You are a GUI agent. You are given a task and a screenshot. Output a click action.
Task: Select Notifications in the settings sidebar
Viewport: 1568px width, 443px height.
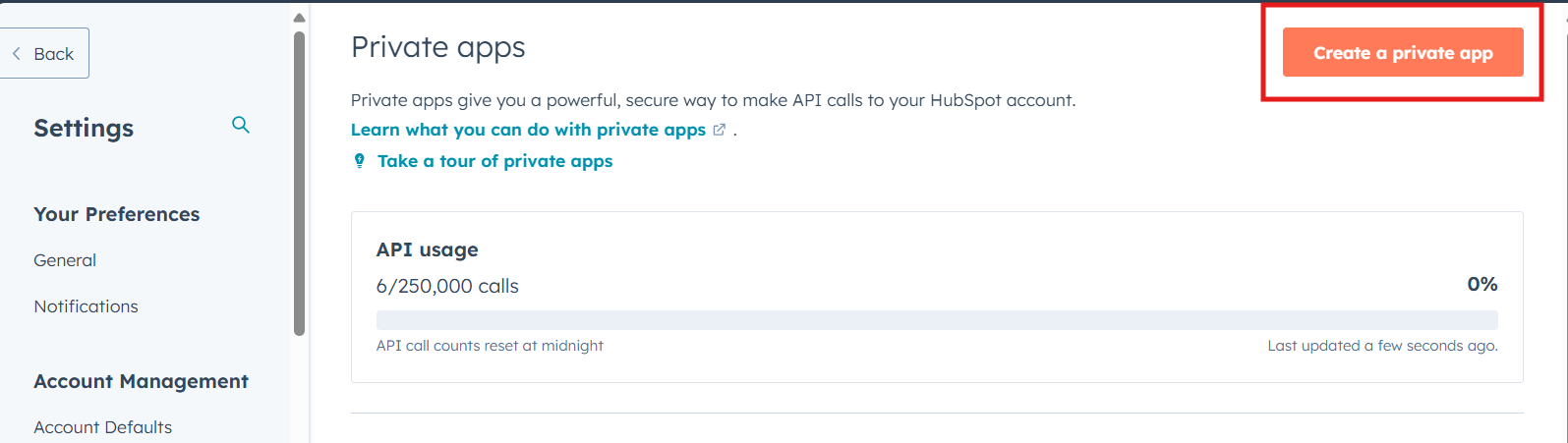[x=86, y=306]
